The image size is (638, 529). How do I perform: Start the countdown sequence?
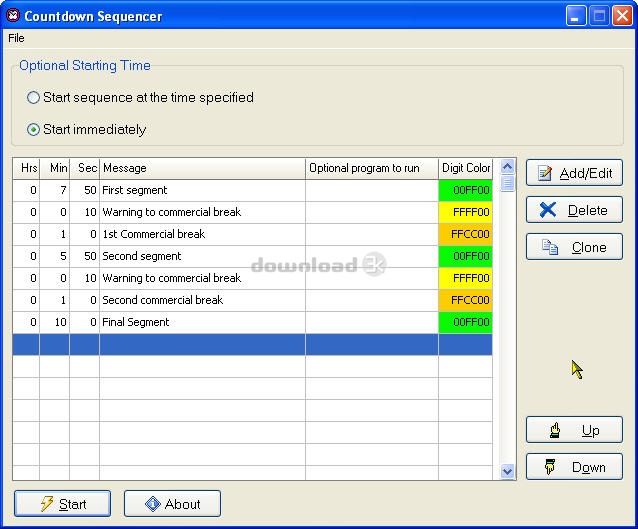click(62, 504)
